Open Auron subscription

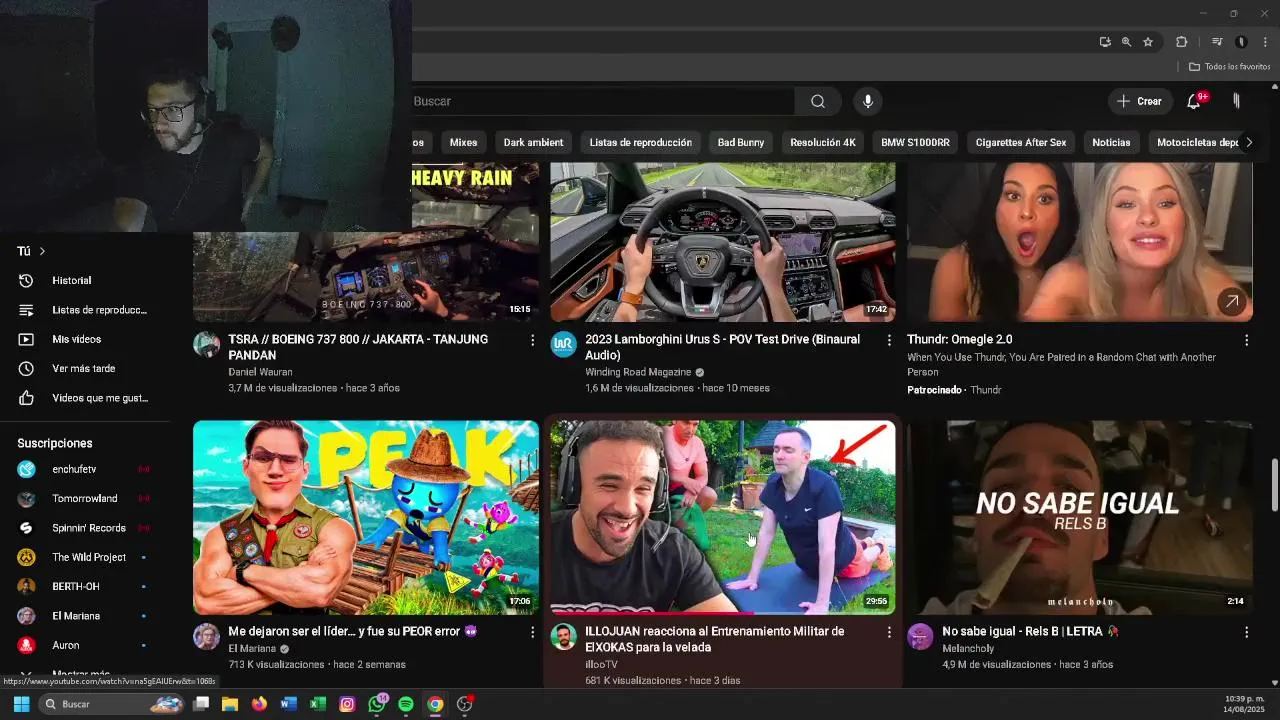[86, 645]
